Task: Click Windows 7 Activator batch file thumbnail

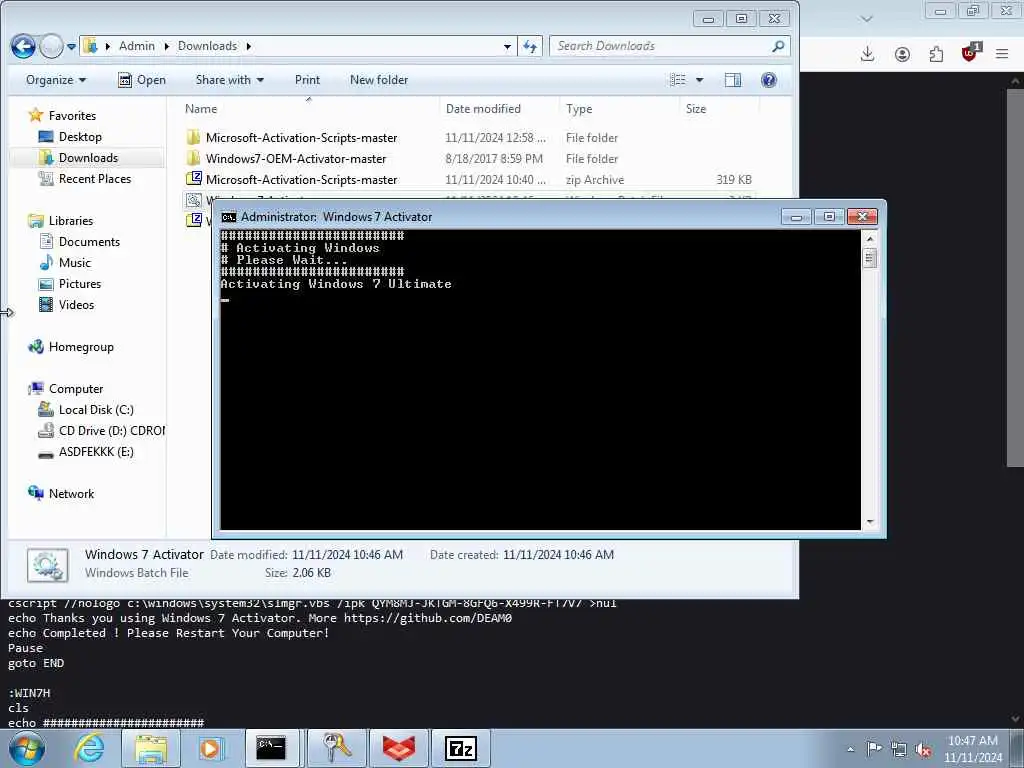Action: [x=47, y=565]
